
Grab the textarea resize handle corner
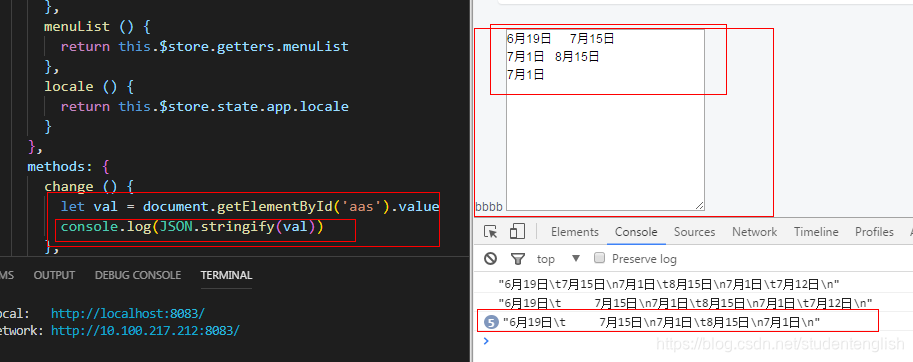[699, 205]
